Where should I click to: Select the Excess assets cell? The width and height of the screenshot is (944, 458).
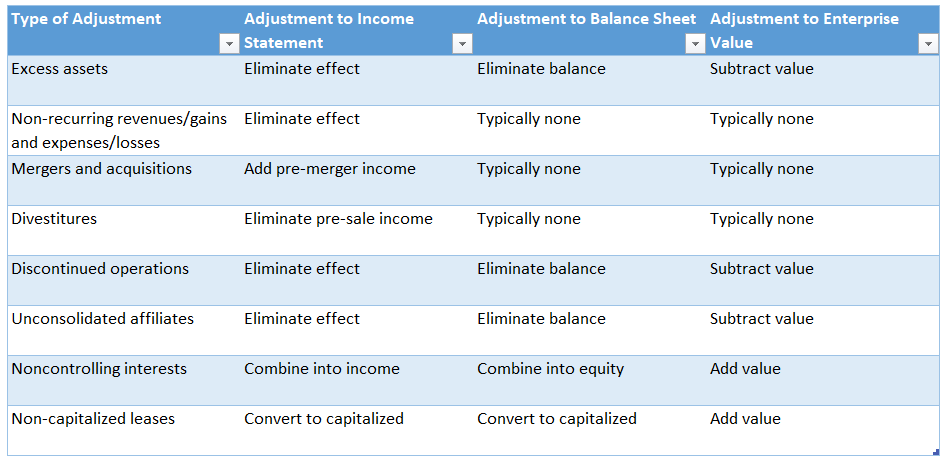coord(60,69)
